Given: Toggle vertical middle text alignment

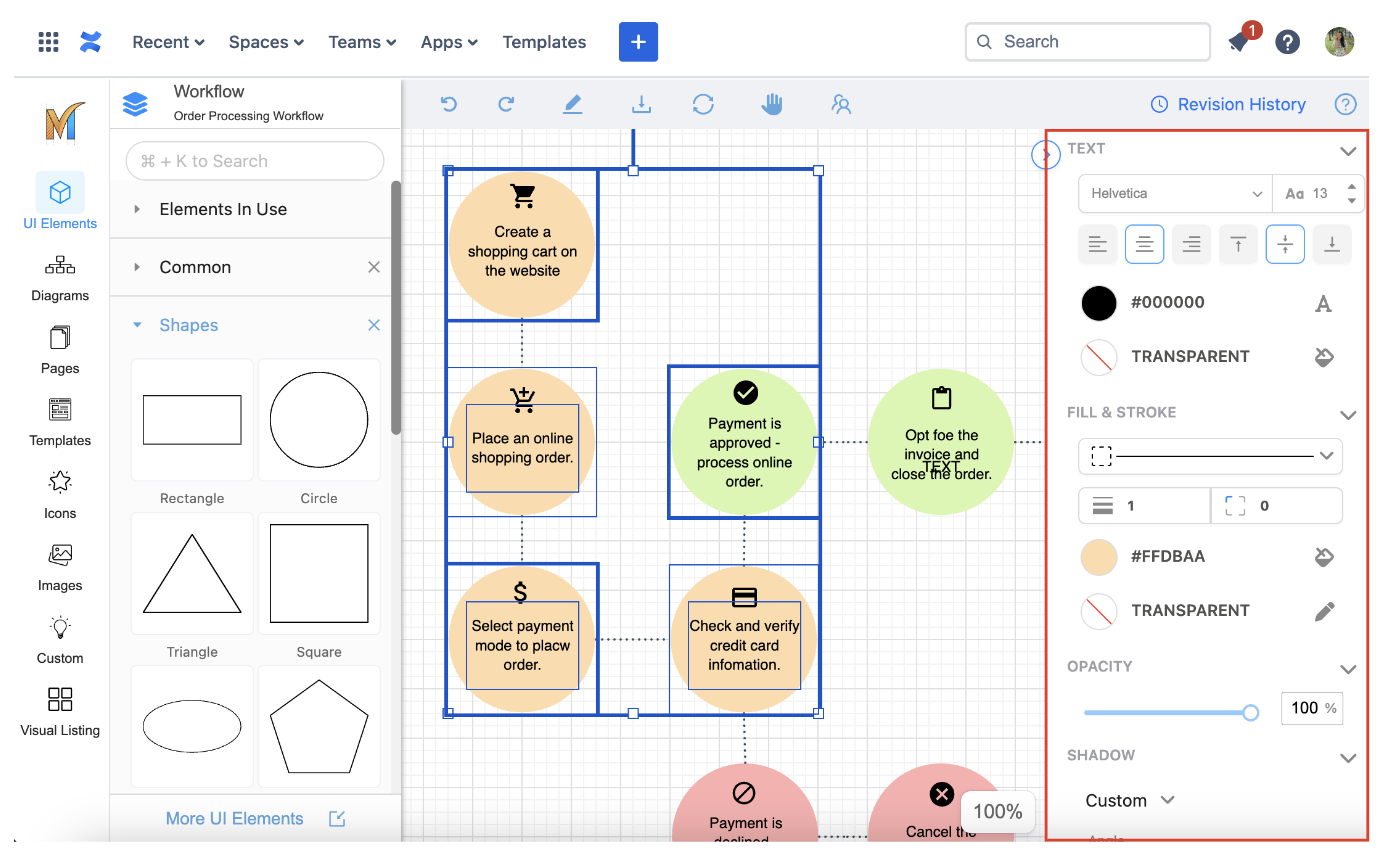Looking at the screenshot, I should (x=1285, y=244).
